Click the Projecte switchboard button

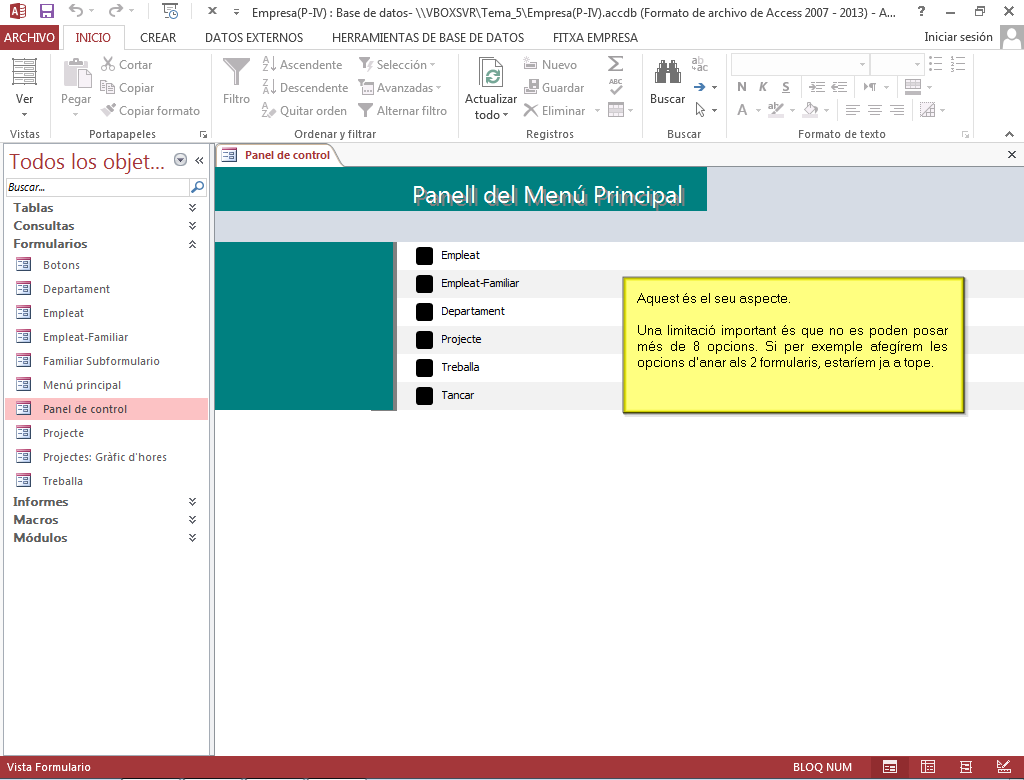coord(424,340)
